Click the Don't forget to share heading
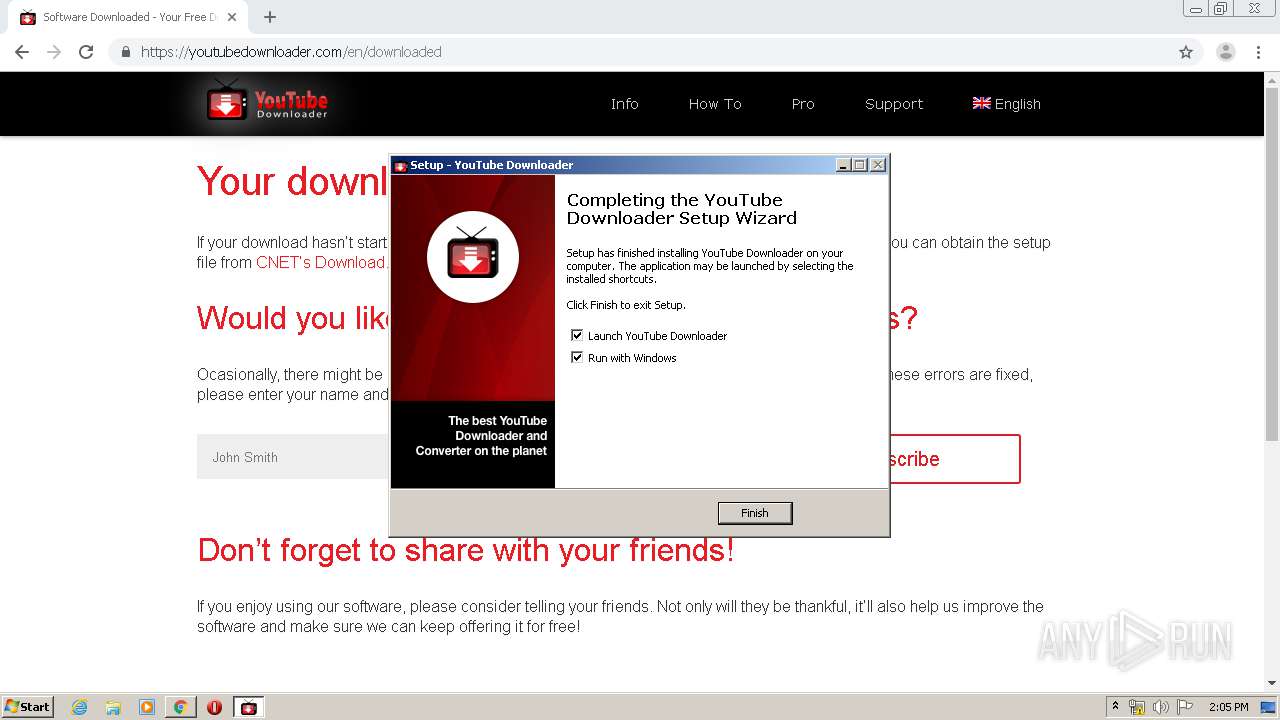Screen dimensions: 1280x720 click(466, 550)
